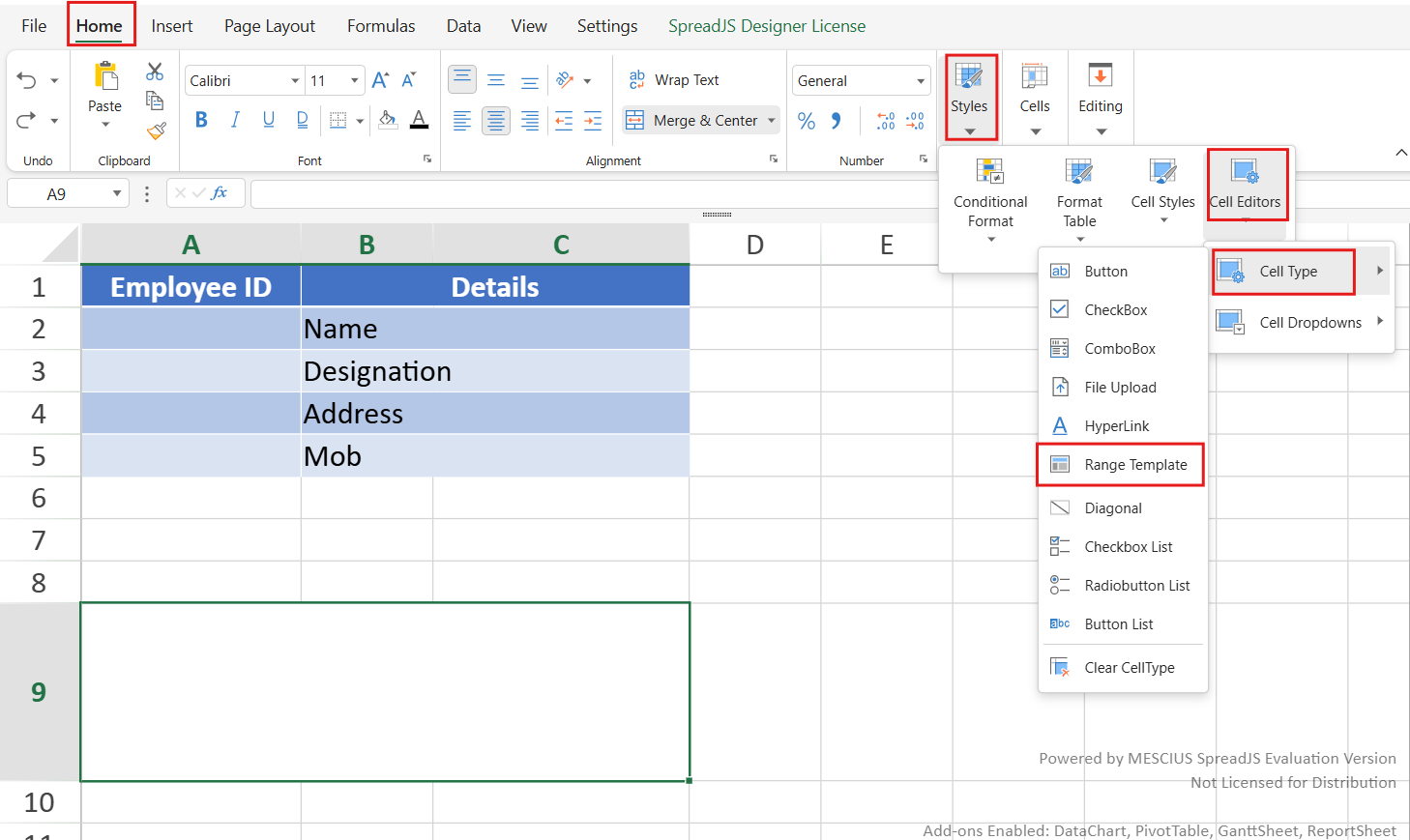Toggle Italic formatting
The image size is (1410, 840).
pyautogui.click(x=235, y=120)
